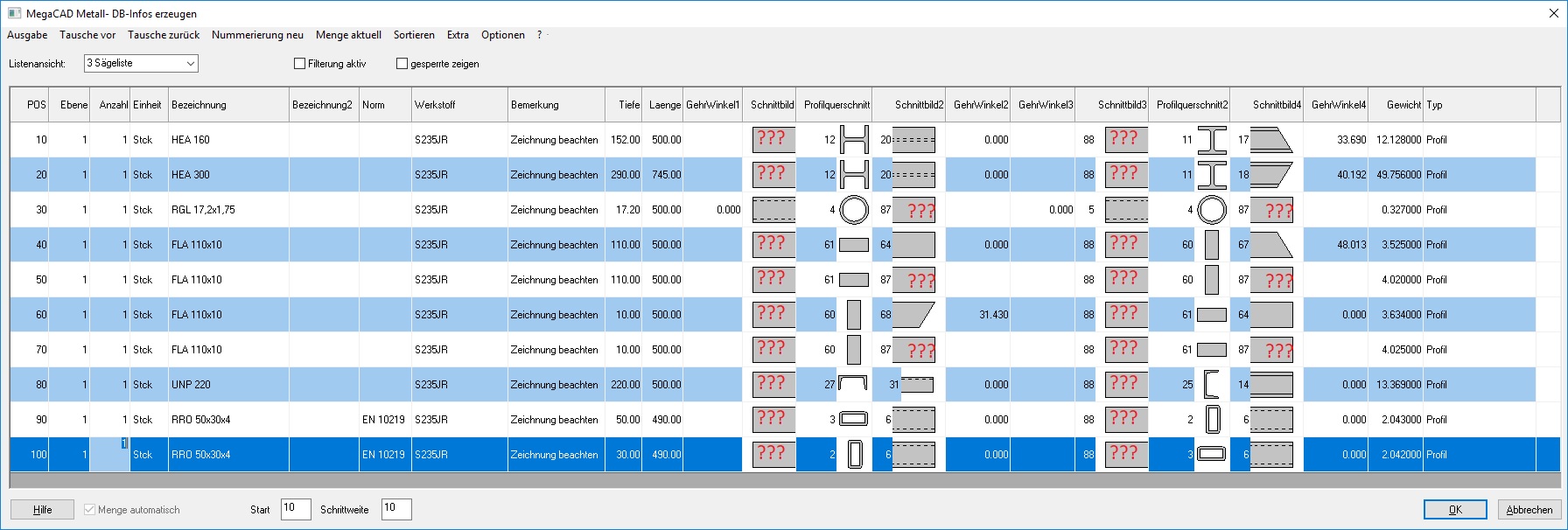Click the MegaCAD Metall title bar icon
1568x530 pixels.
click(x=14, y=13)
